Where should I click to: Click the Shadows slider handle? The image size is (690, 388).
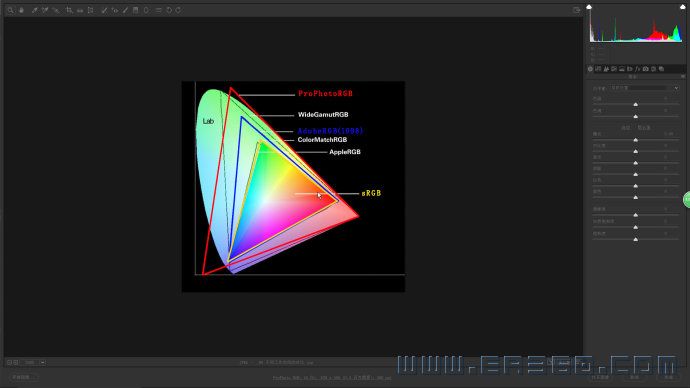tap(635, 174)
